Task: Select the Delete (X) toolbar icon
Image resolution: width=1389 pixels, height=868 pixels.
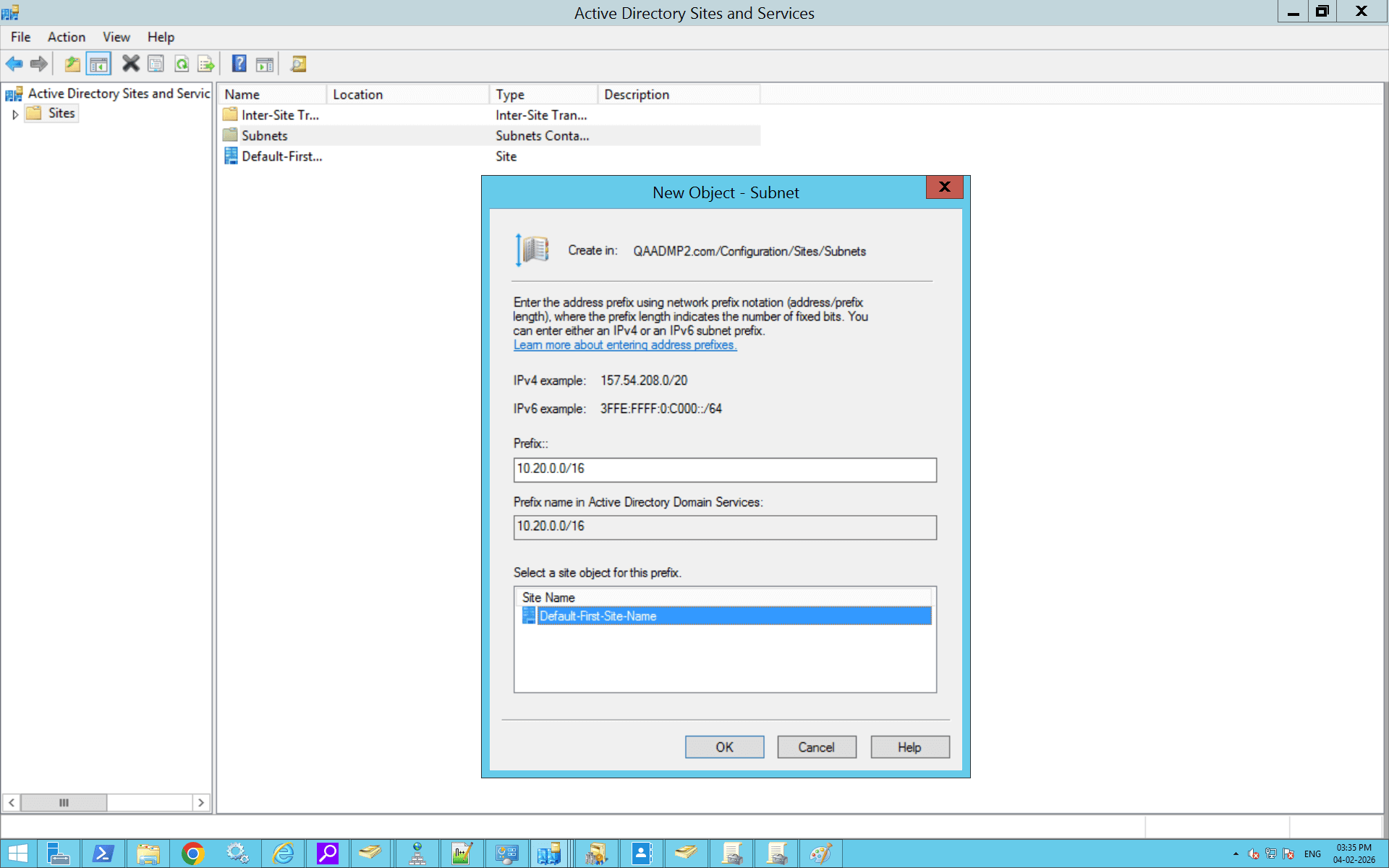Action: (x=131, y=64)
